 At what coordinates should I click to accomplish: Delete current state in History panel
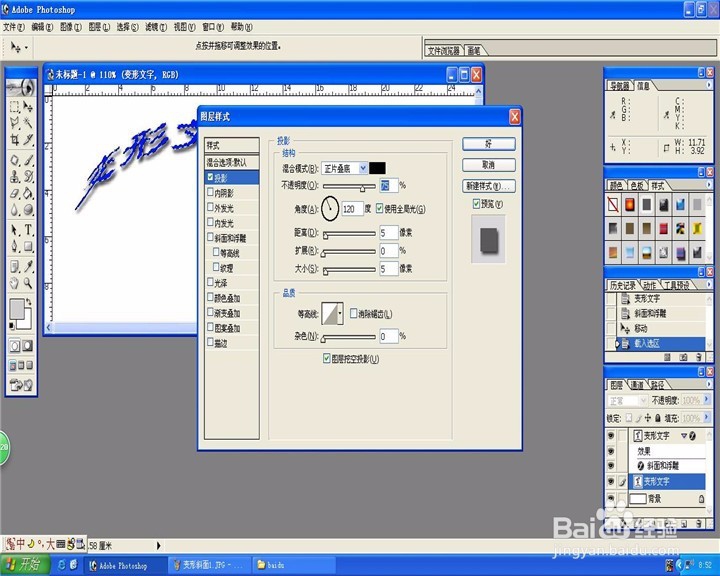698,357
